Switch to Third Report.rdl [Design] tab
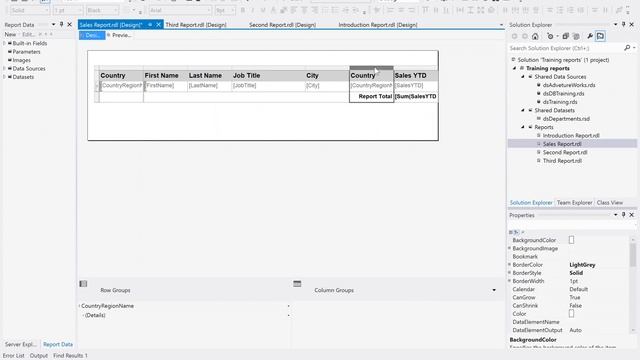This screenshot has height=360, width=640. click(196, 25)
